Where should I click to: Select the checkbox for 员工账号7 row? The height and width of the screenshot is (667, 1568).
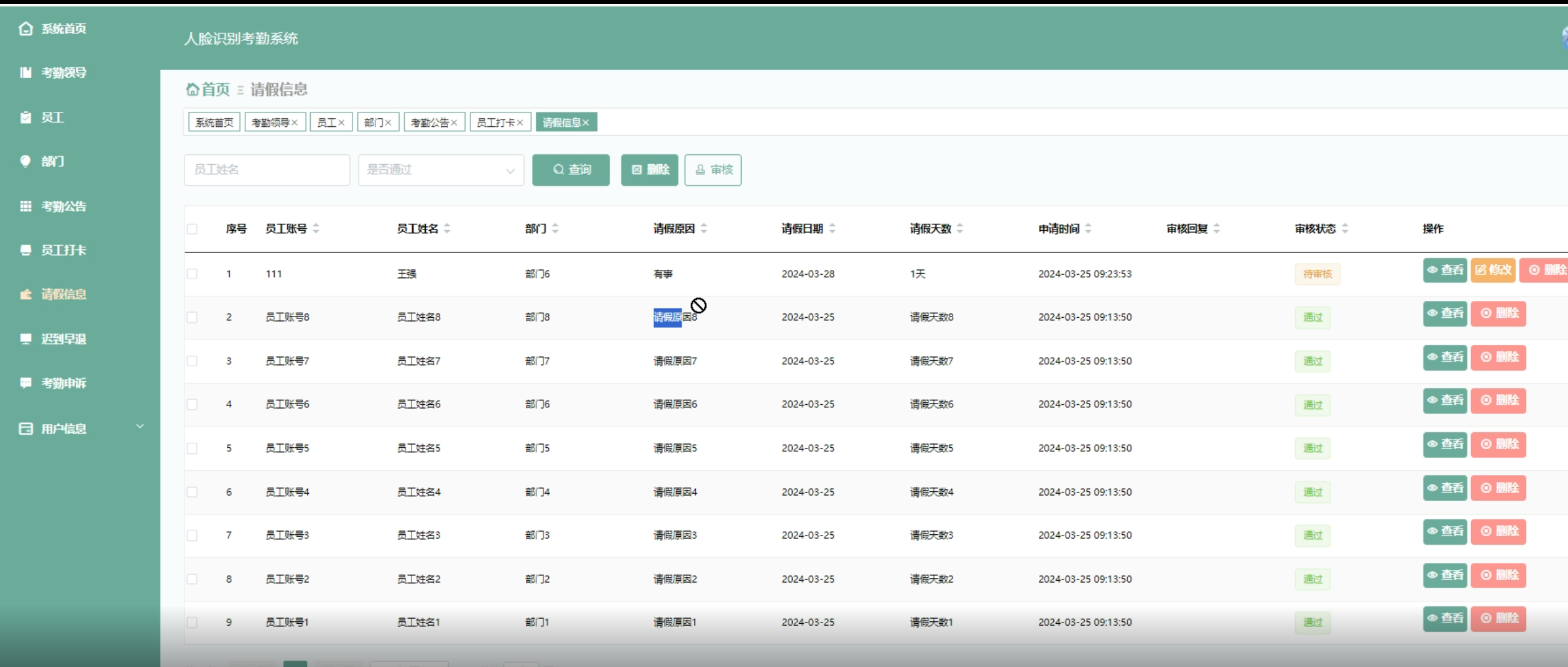point(192,361)
